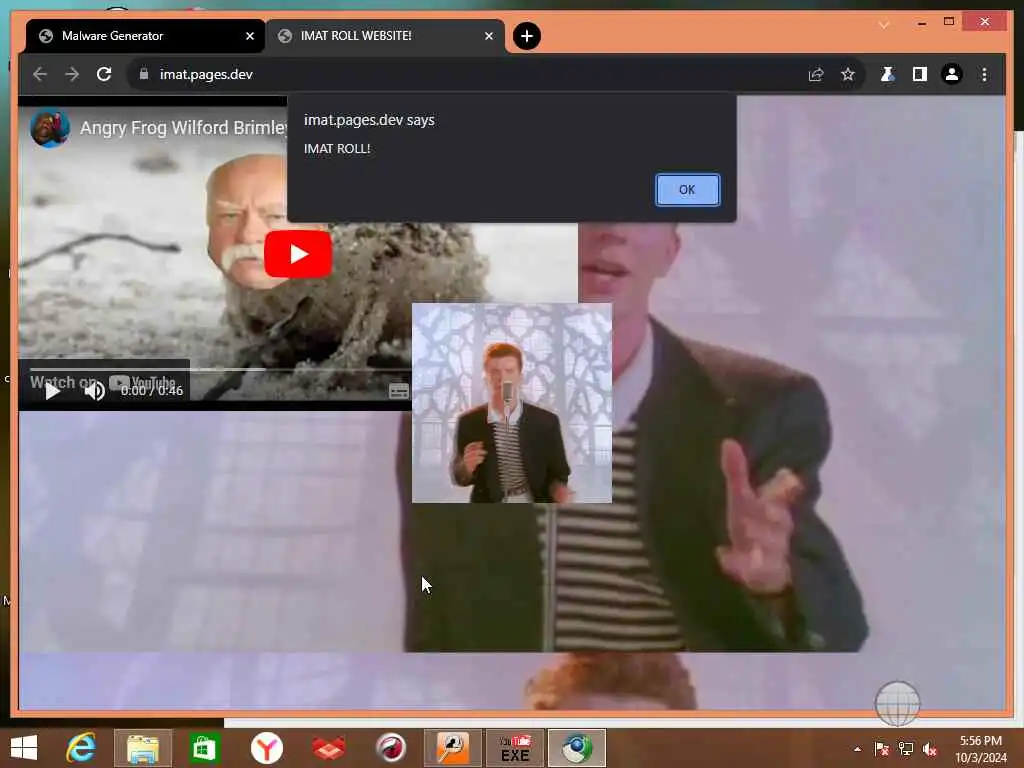Viewport: 1024px width, 768px height.
Task: Go forward one page
Action: (72, 74)
